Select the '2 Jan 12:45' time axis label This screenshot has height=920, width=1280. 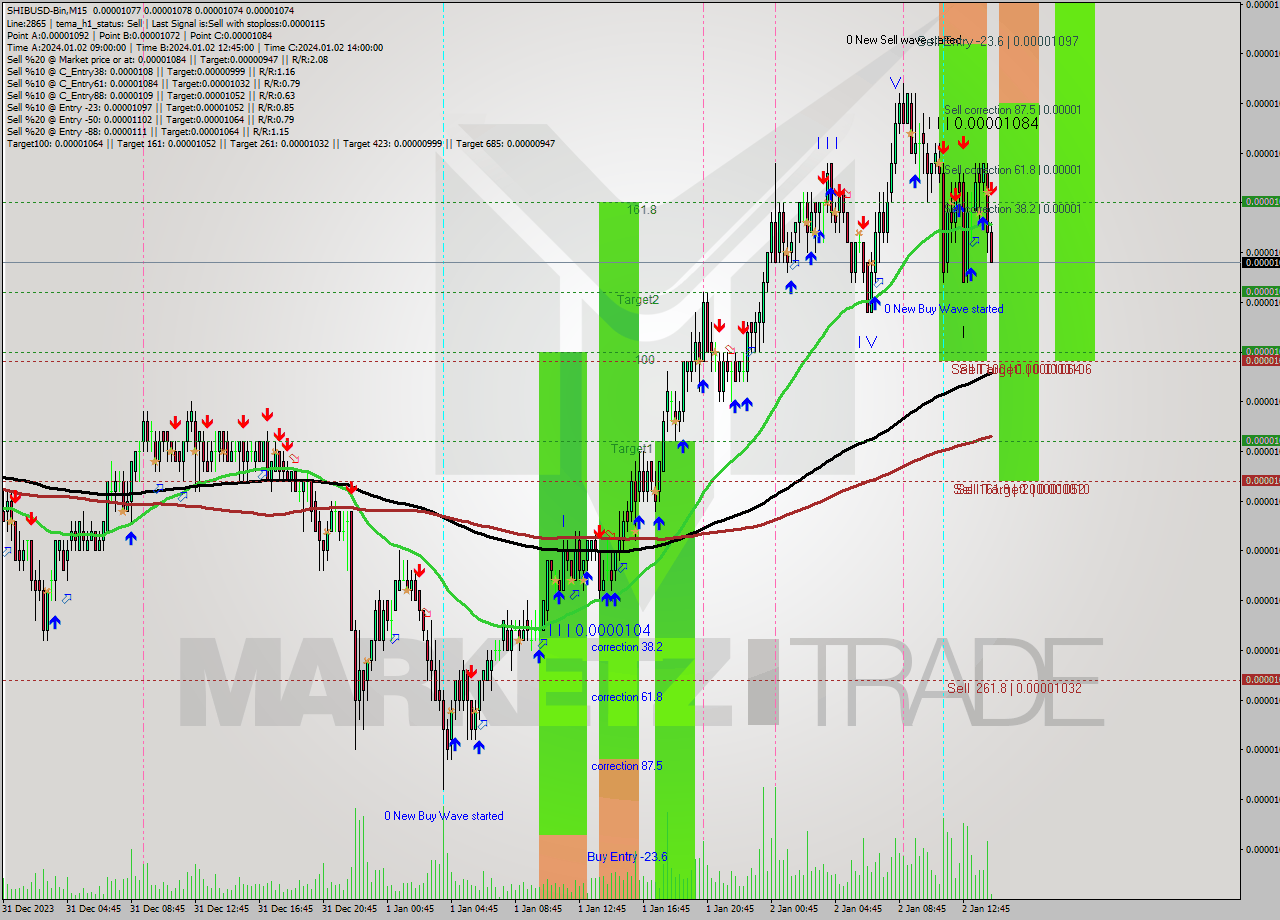pyautogui.click(x=986, y=909)
